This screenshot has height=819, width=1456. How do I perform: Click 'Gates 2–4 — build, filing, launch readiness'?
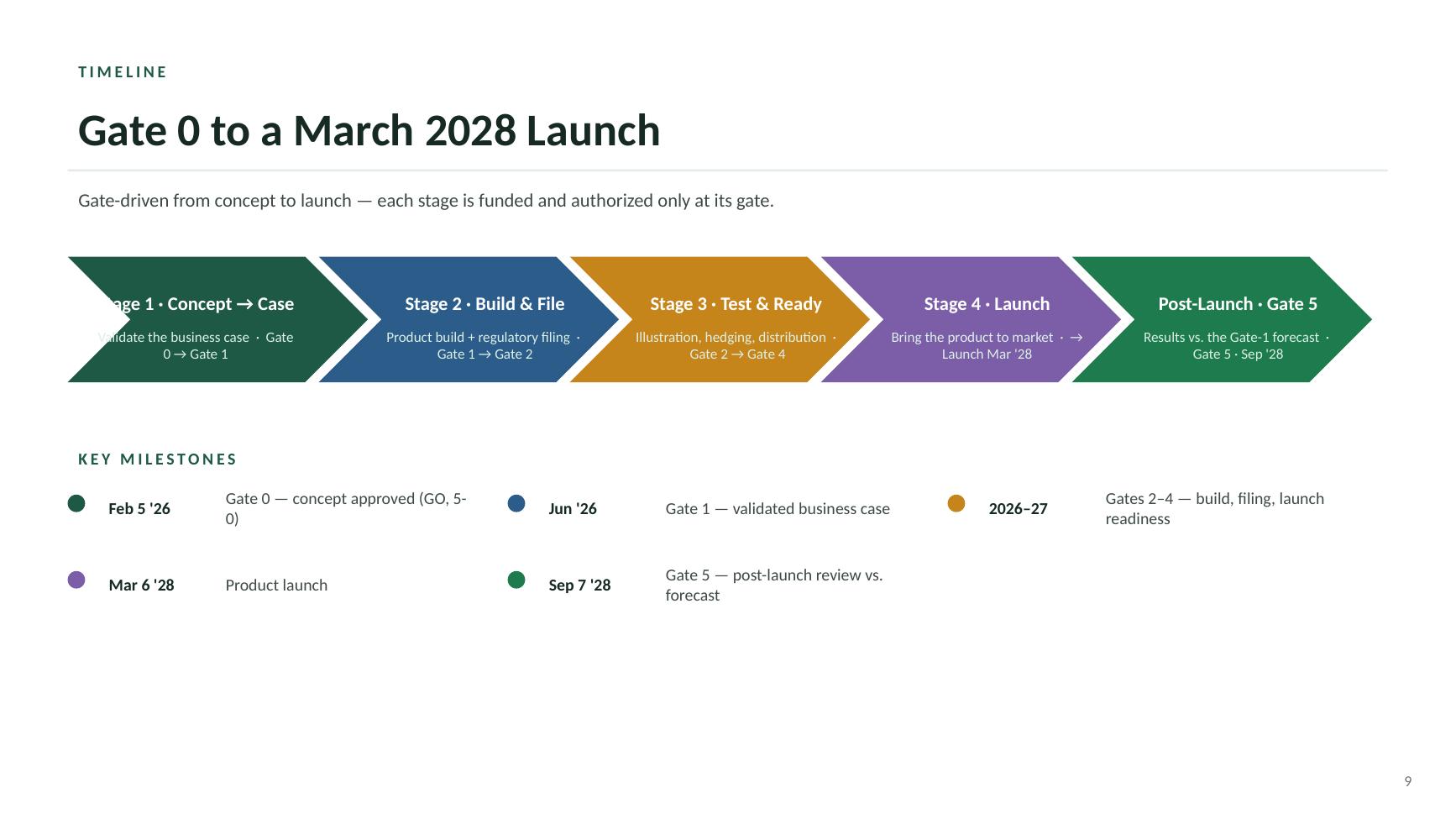click(x=1215, y=509)
